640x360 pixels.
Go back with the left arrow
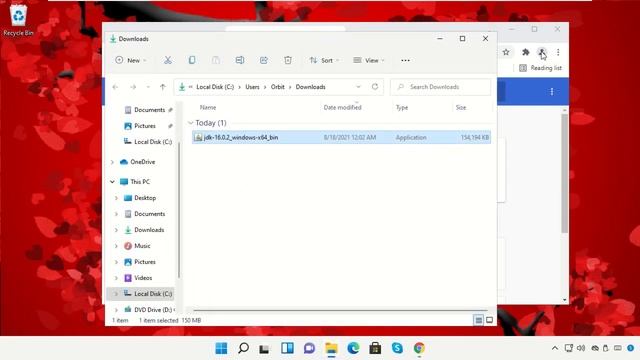point(116,87)
